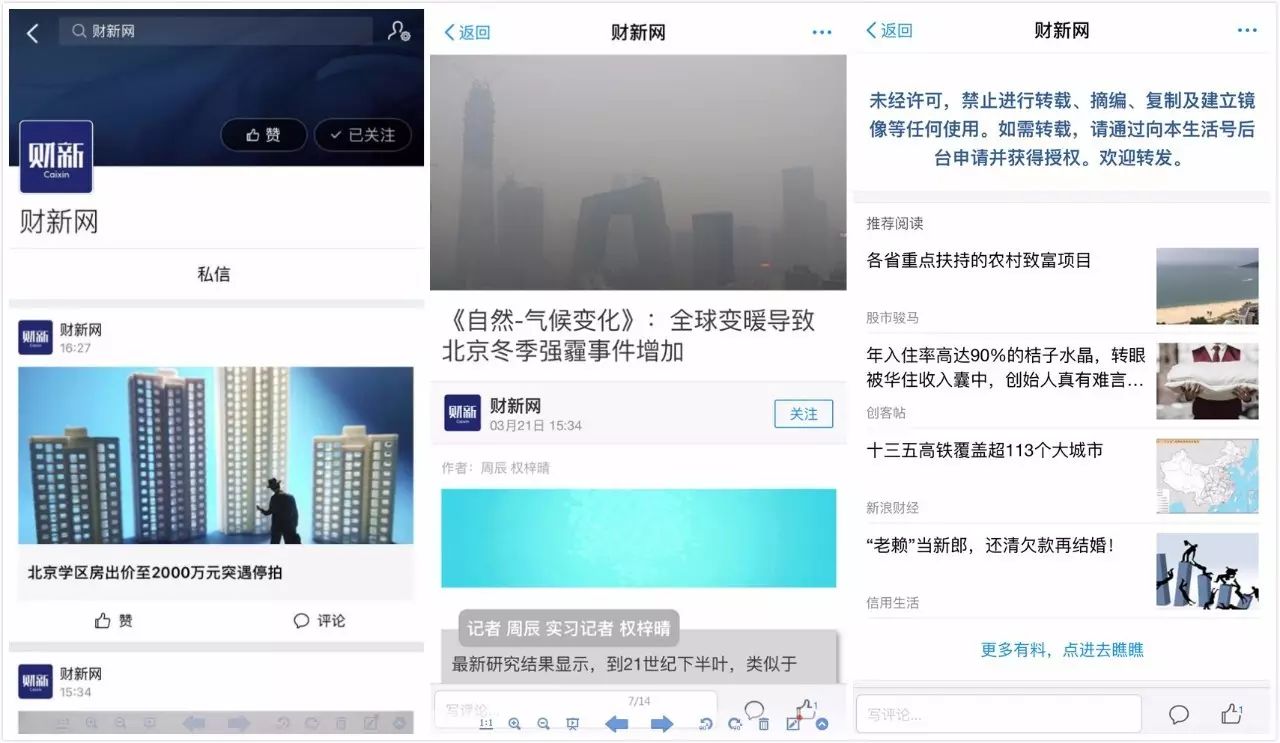Open the avatar of the 15:34 post
Image resolution: width=1280 pixels, height=743 pixels.
click(x=35, y=682)
